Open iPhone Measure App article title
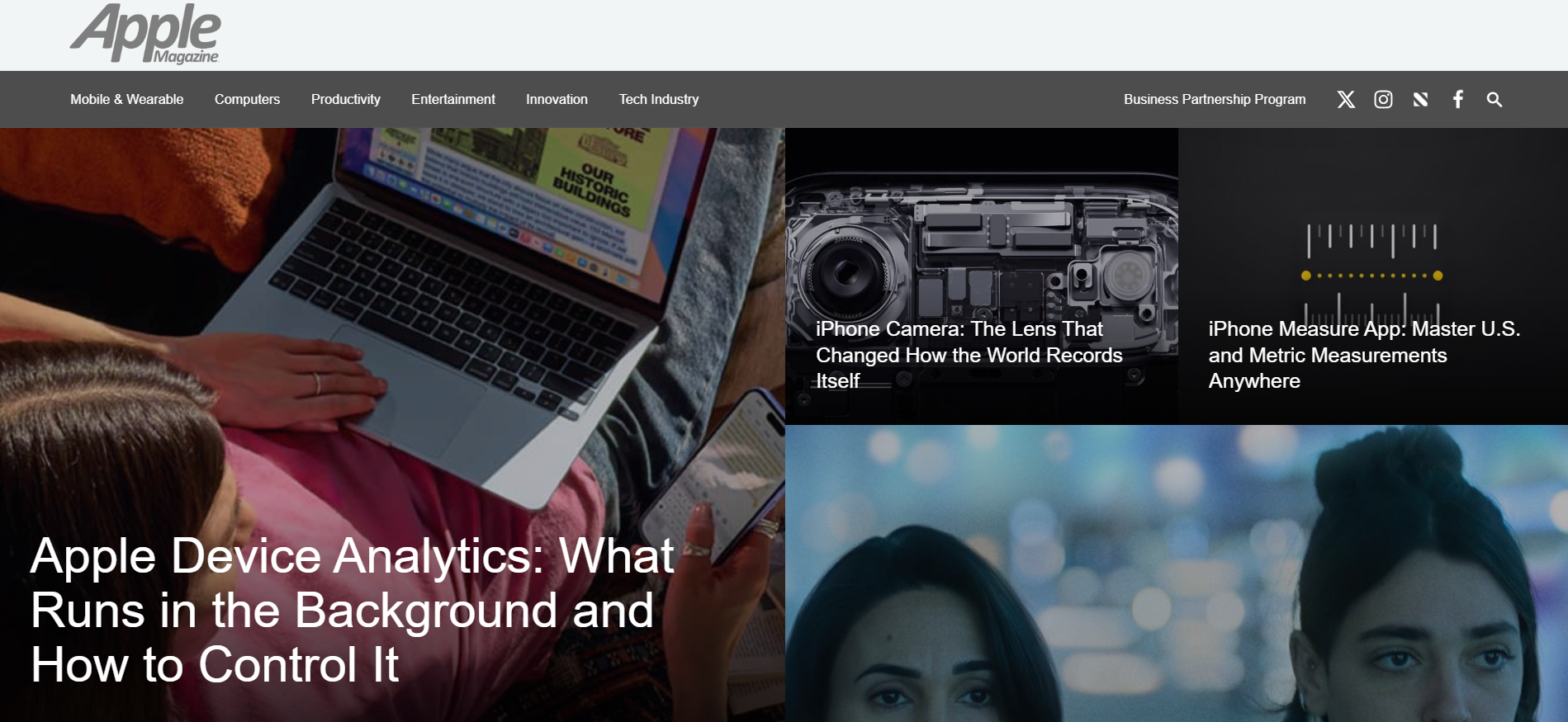 pos(1364,355)
